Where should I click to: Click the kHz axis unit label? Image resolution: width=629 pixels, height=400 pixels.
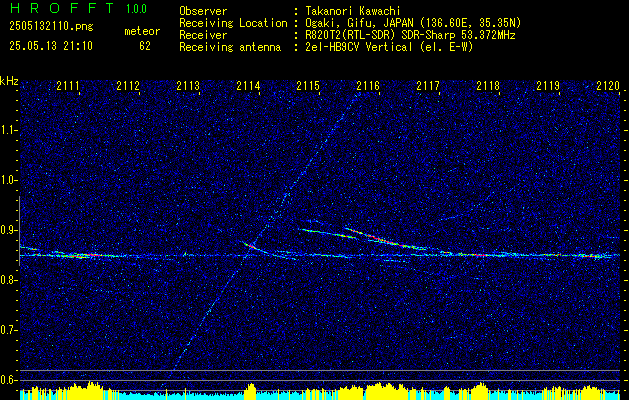[x=9, y=81]
